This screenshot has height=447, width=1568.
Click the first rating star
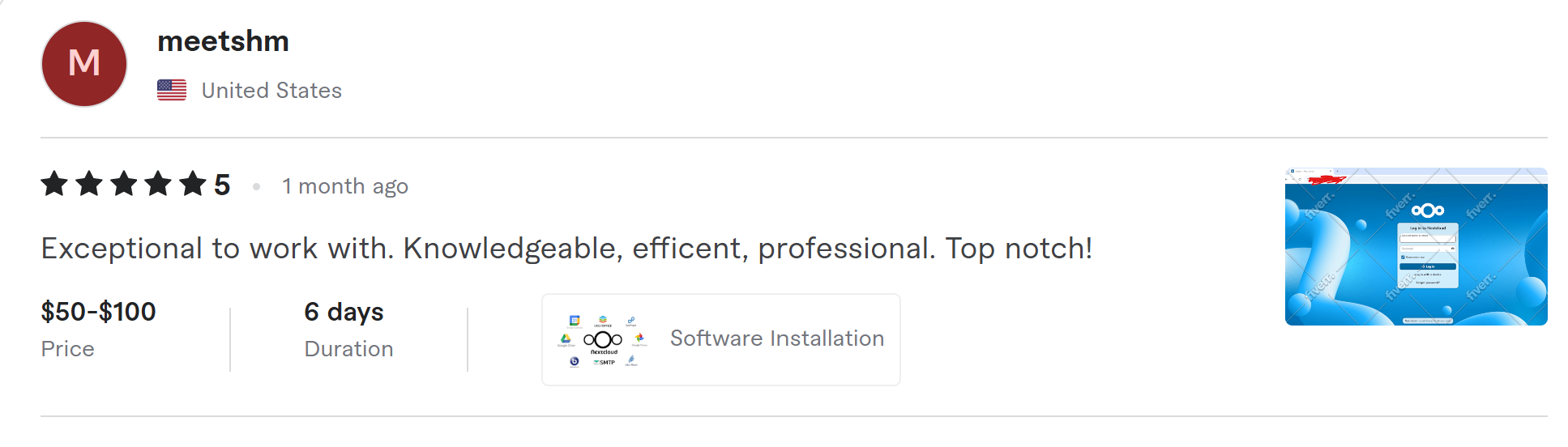click(x=54, y=185)
